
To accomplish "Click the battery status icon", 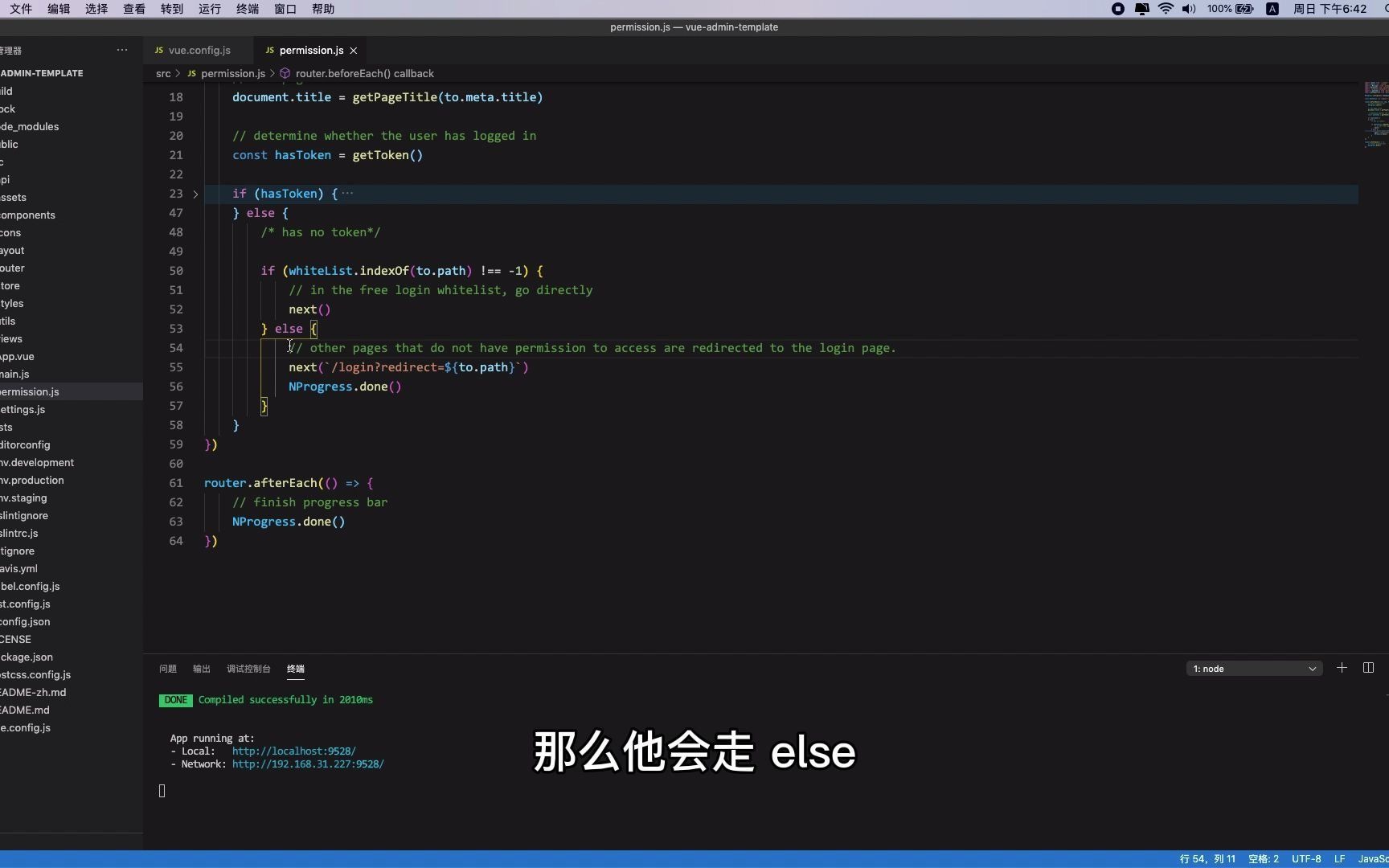I will (1244, 9).
